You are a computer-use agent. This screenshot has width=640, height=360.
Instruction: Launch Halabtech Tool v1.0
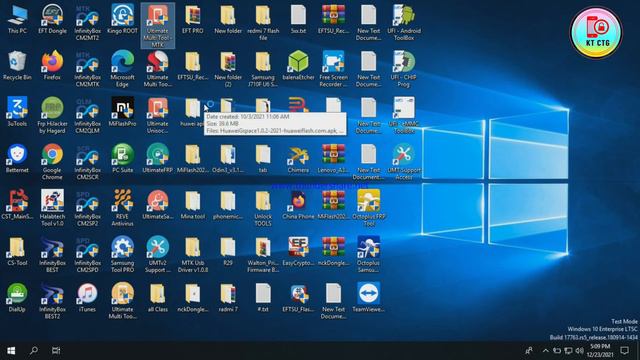pos(52,208)
